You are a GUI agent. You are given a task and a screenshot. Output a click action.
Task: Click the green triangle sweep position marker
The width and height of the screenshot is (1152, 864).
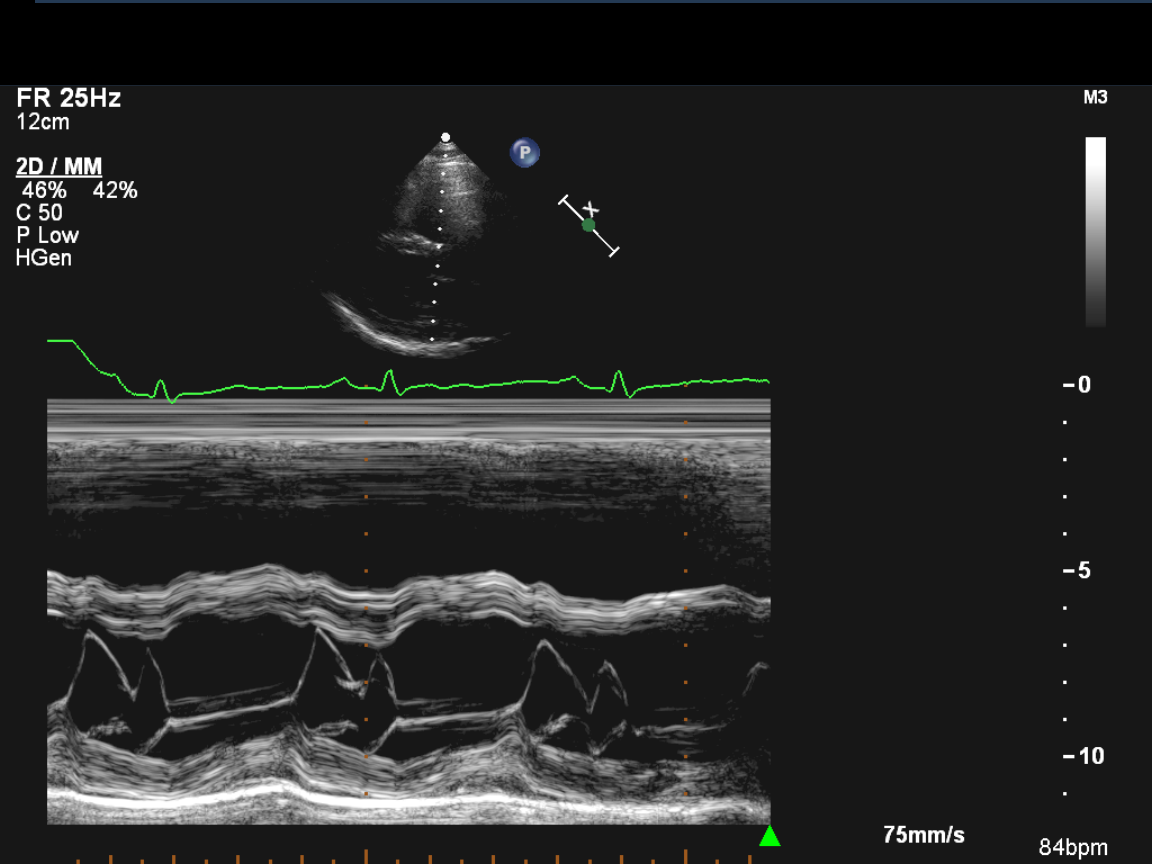tap(769, 836)
